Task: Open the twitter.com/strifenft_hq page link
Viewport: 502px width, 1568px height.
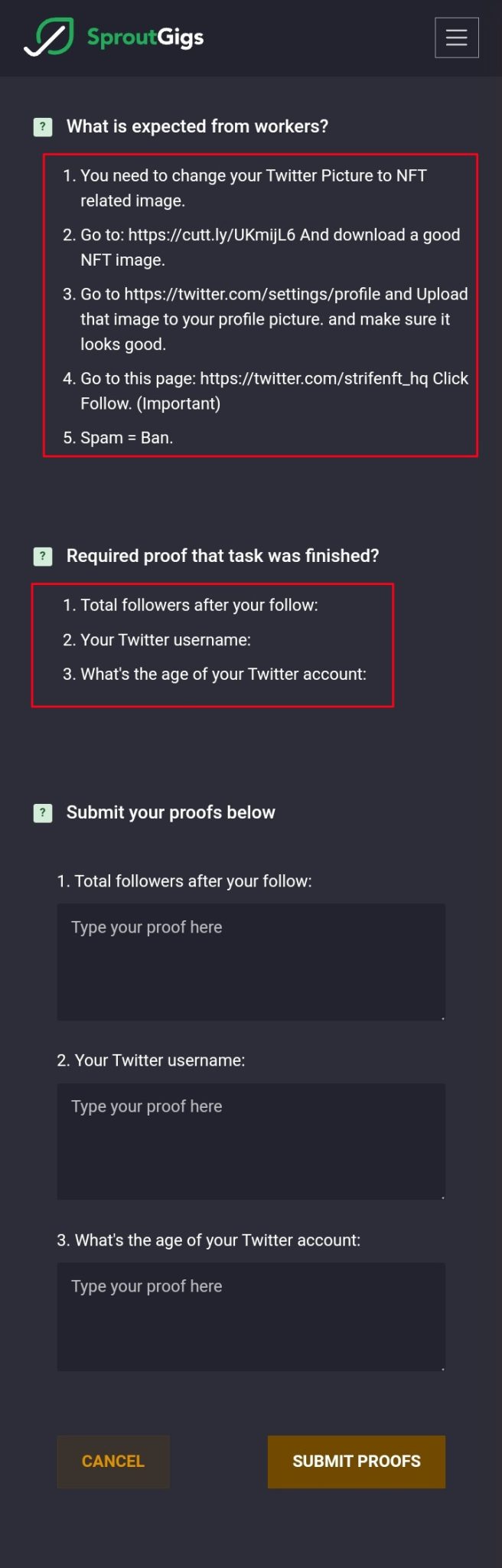Action: click(314, 379)
